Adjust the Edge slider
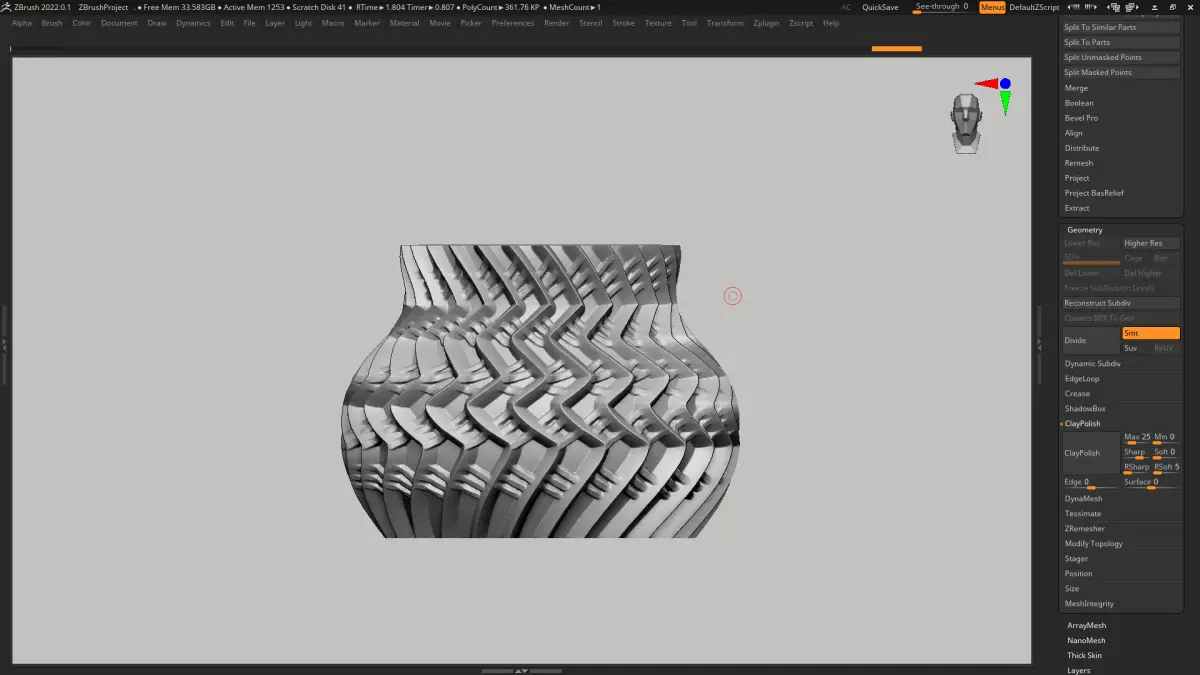The height and width of the screenshot is (675, 1200). (x=1091, y=483)
